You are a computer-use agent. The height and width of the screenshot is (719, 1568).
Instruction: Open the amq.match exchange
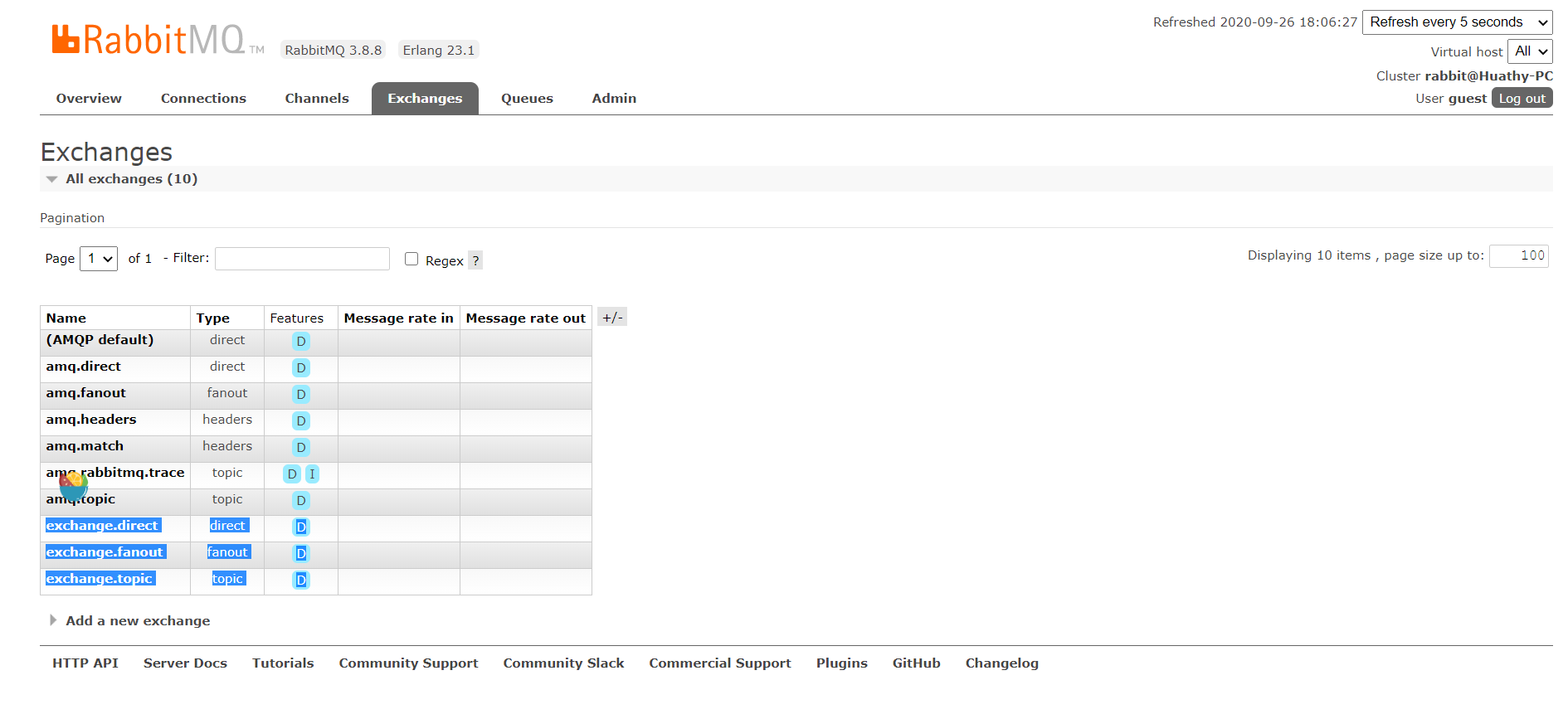[85, 446]
